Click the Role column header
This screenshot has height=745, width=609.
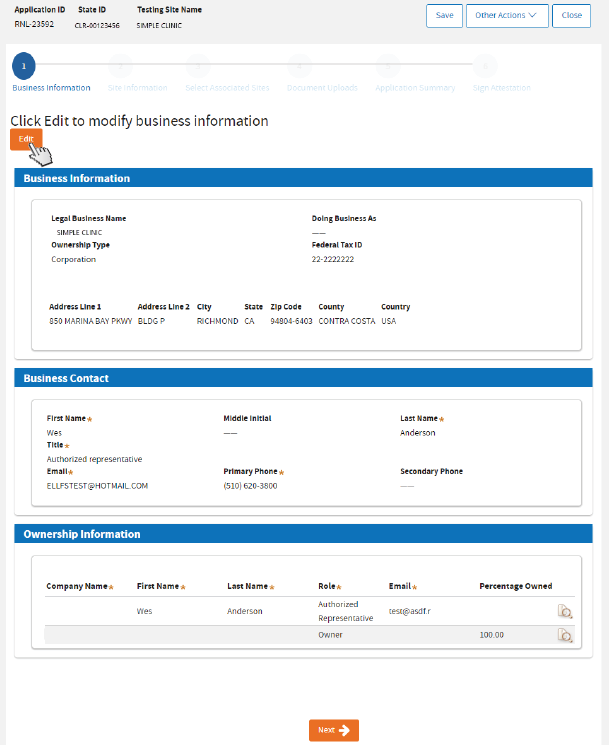pyautogui.click(x=328, y=586)
